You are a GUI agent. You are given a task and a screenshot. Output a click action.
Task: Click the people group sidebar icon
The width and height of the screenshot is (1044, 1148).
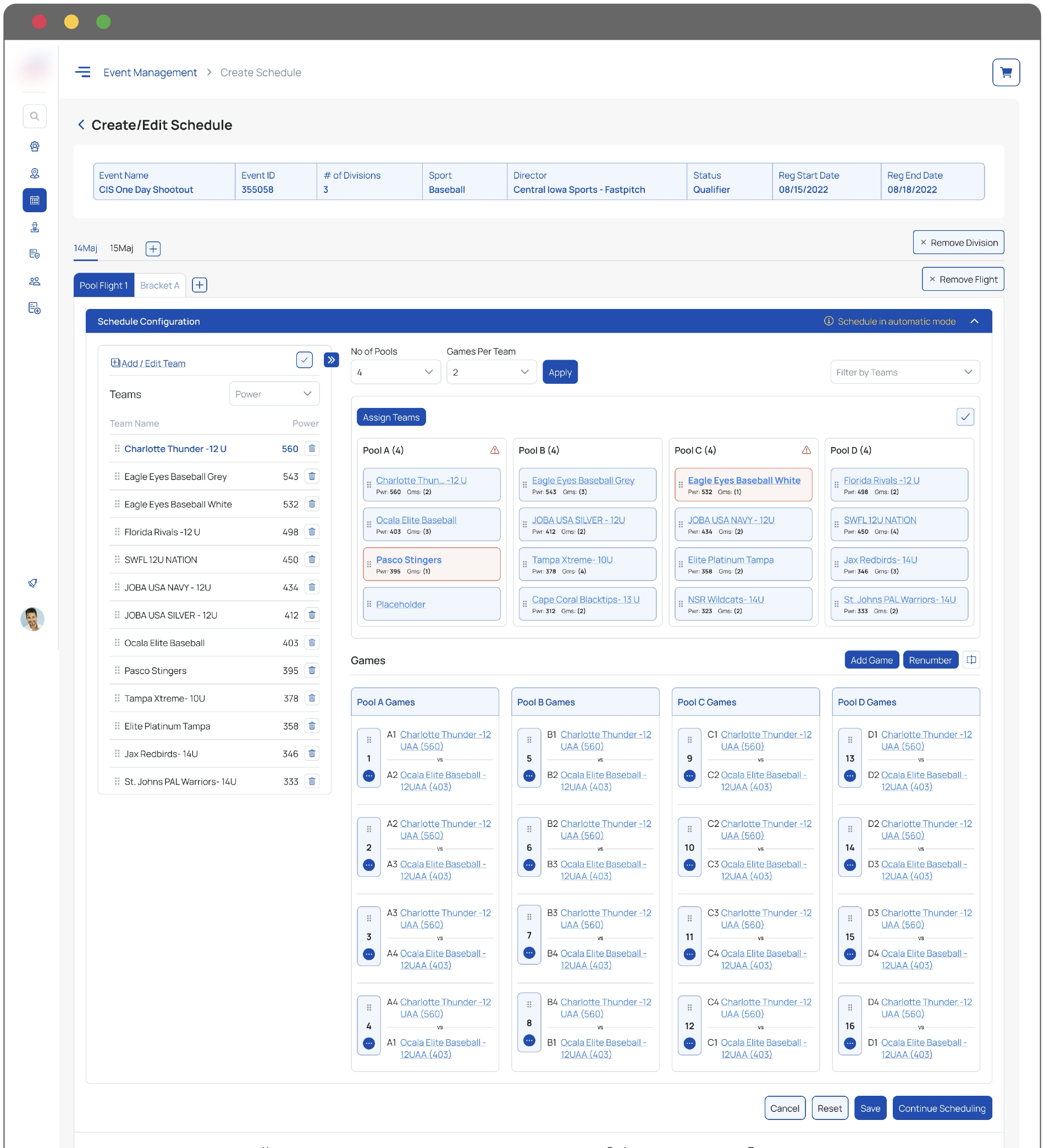35,282
